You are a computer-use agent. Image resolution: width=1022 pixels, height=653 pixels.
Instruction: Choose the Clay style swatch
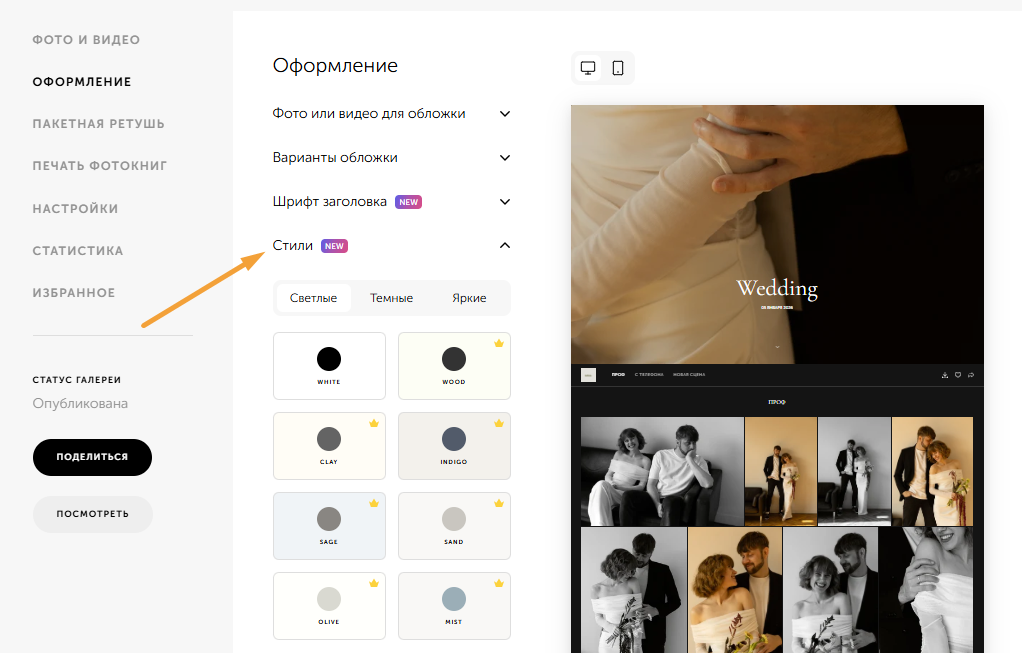point(329,446)
